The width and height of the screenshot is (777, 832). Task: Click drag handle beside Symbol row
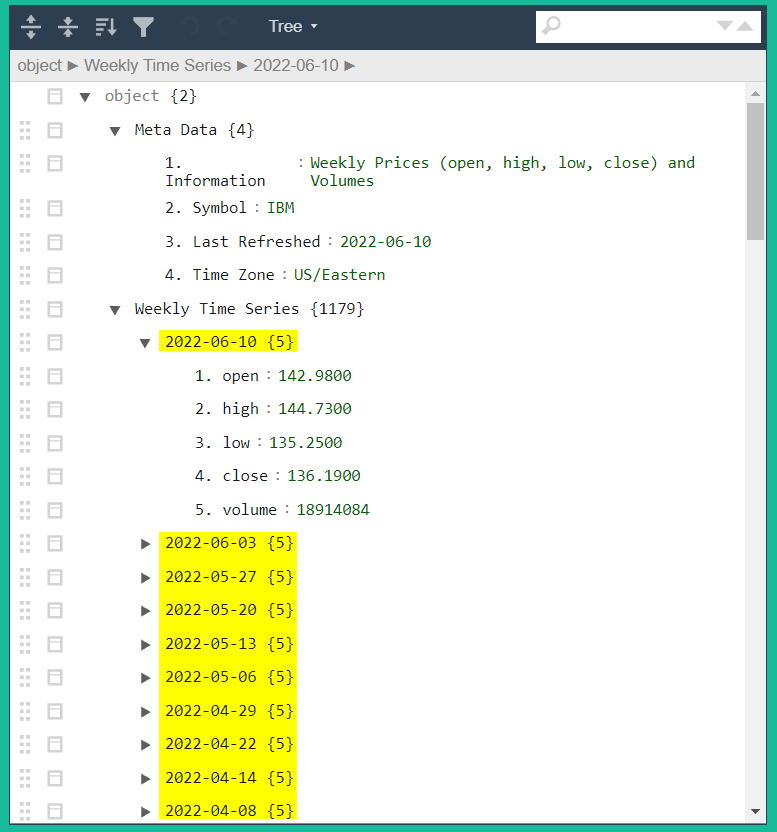(x=25, y=208)
